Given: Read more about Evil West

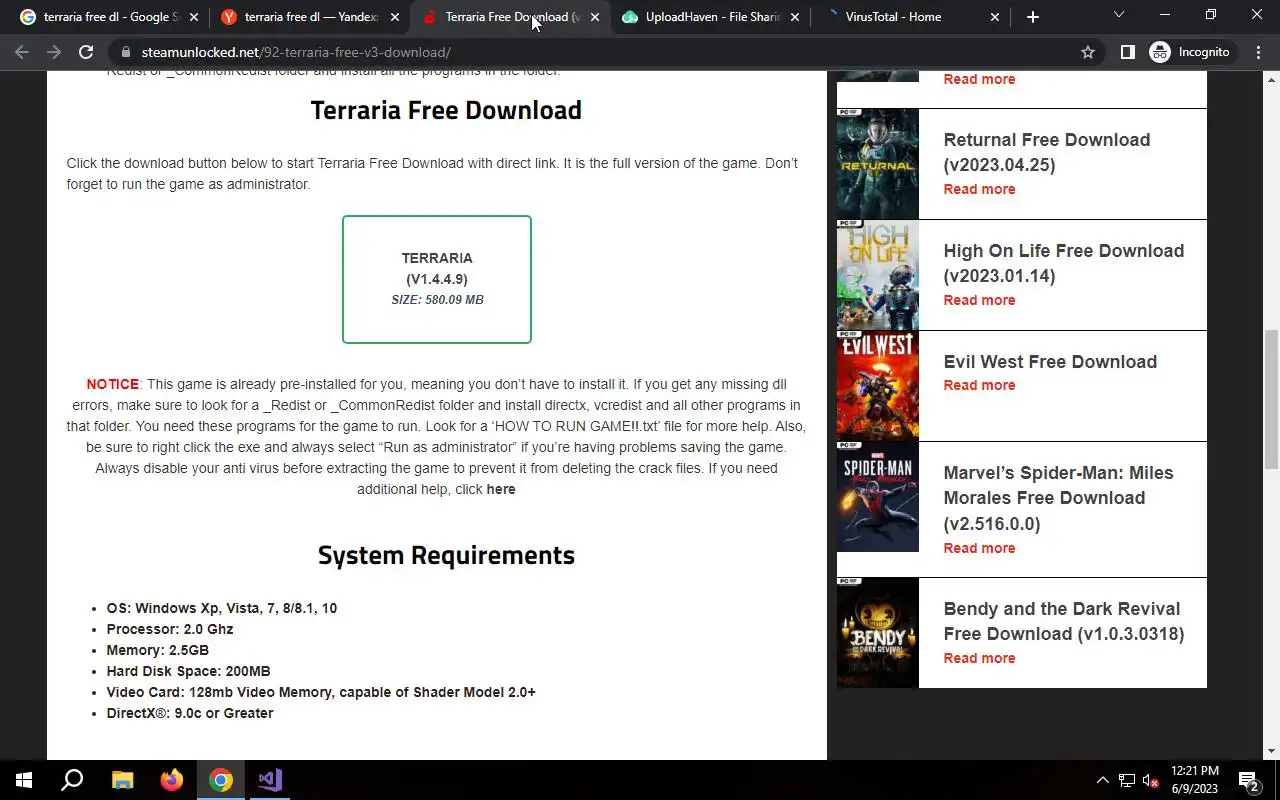Looking at the screenshot, I should point(979,385).
